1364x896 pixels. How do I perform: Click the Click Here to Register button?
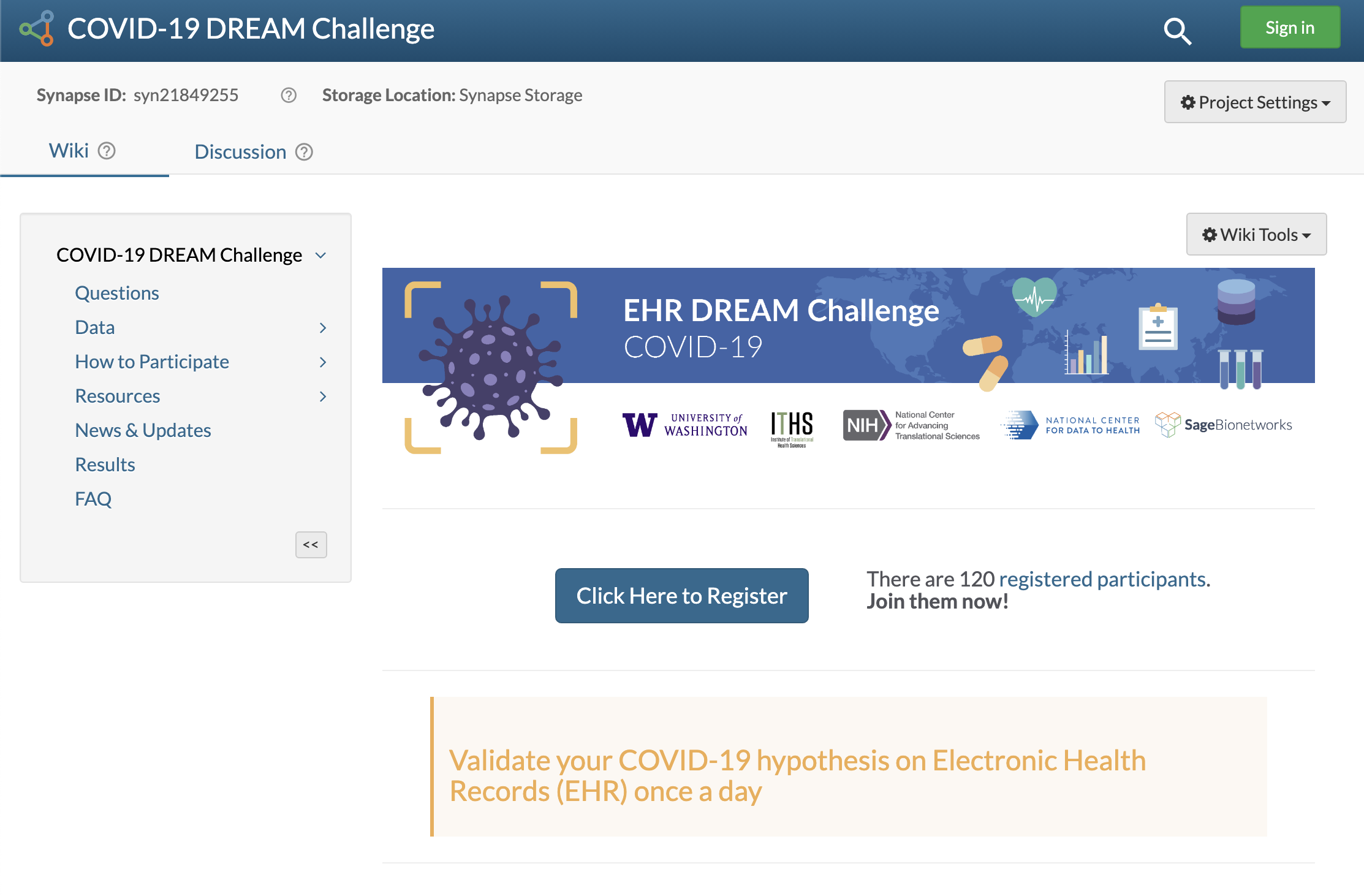682,595
